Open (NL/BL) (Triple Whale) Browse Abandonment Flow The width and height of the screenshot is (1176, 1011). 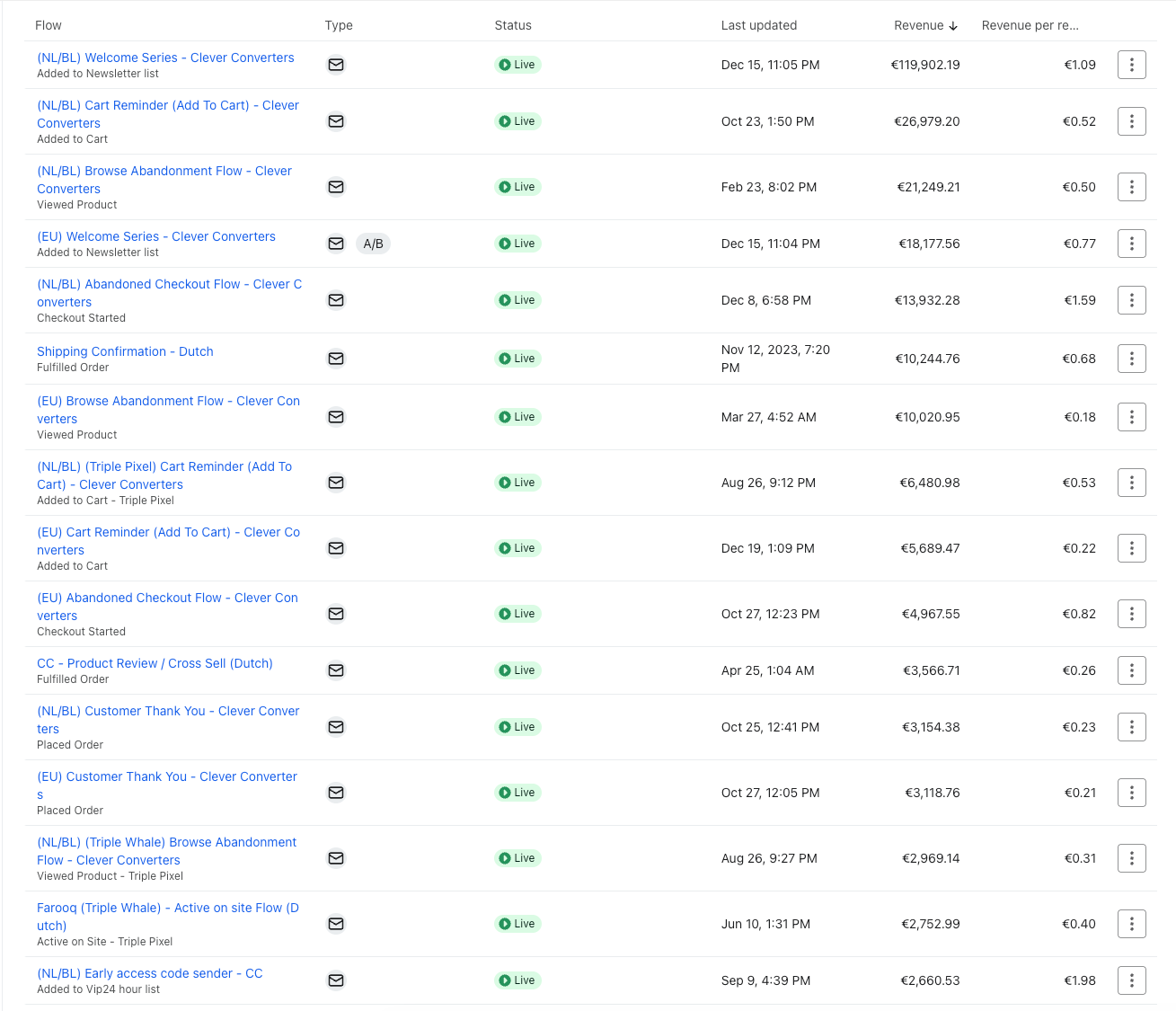click(167, 851)
